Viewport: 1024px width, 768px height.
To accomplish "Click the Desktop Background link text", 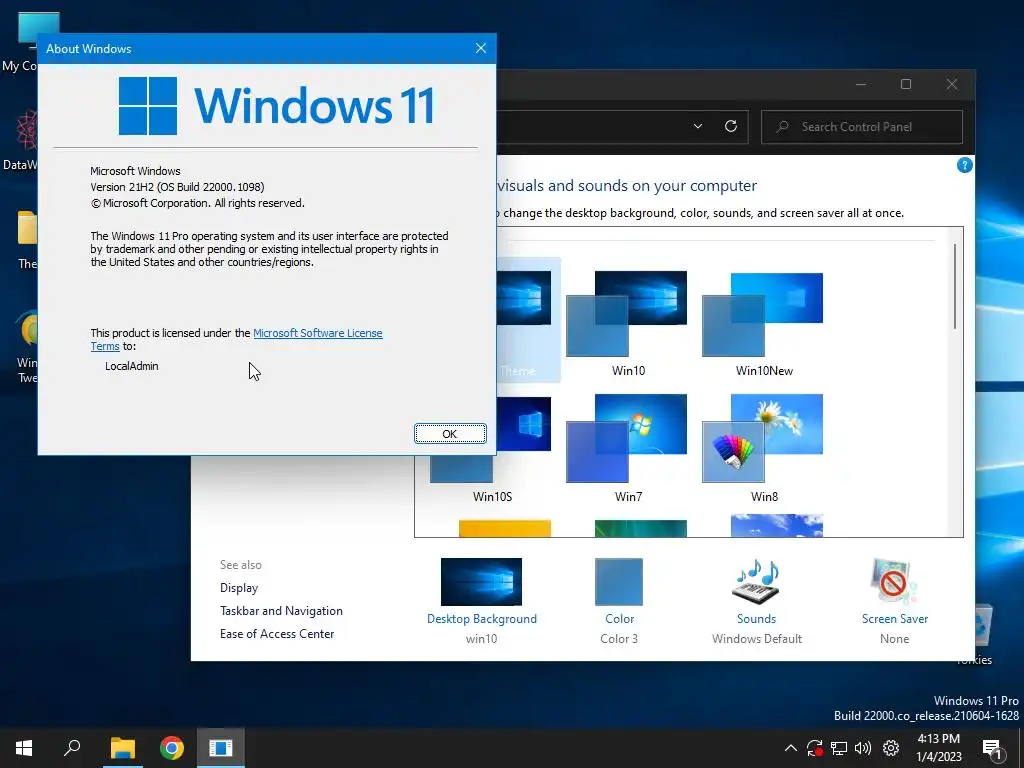I will point(481,618).
